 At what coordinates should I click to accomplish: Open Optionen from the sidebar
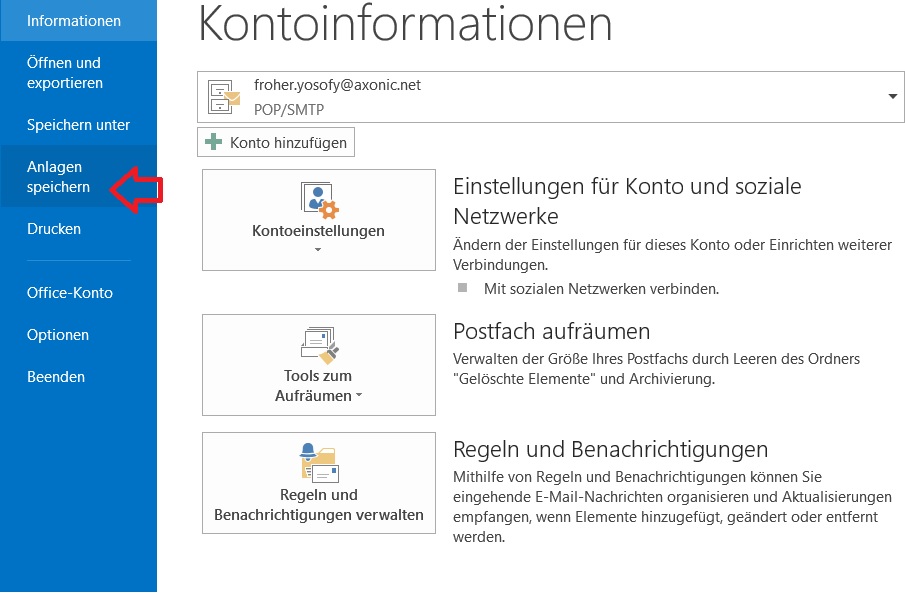click(78, 335)
